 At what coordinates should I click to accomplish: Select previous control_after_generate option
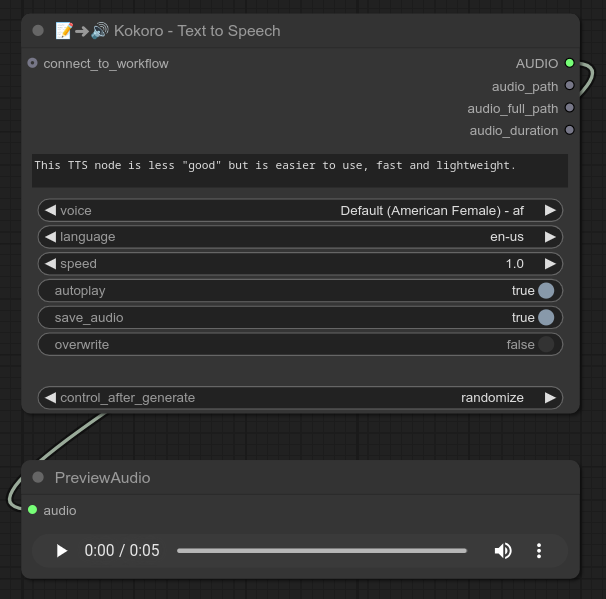(51, 398)
